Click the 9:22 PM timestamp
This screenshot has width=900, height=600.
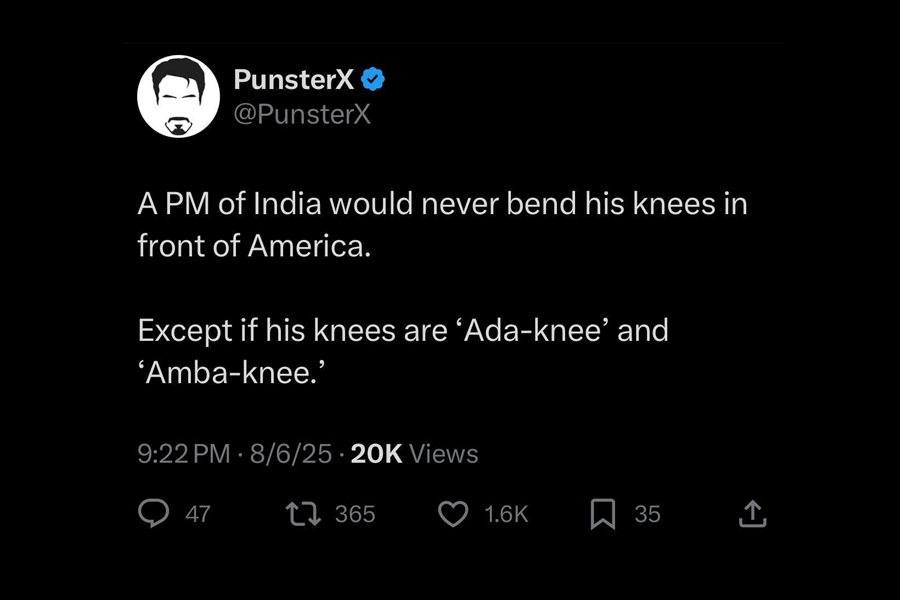pyautogui.click(x=183, y=454)
